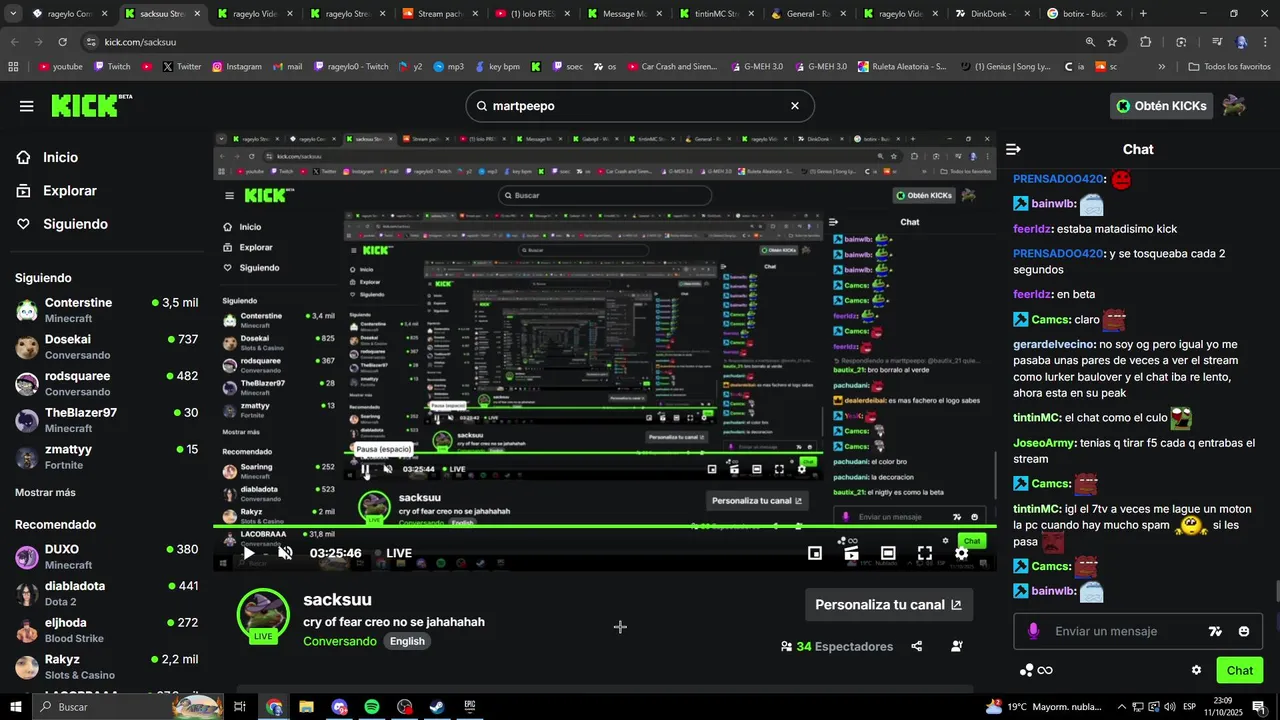Screen dimensions: 1280x720
Task: Click gerardelvecino username in chat
Action: (1054, 344)
